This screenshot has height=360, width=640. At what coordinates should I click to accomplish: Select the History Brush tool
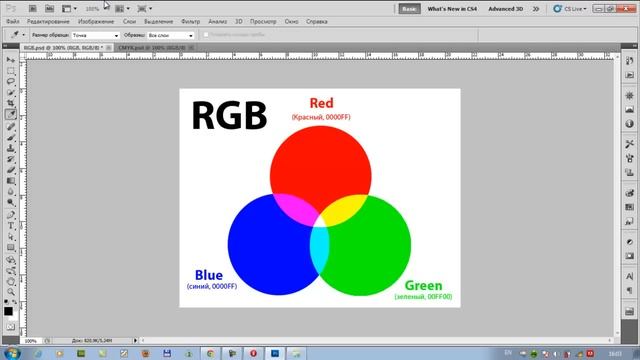pos(11,159)
